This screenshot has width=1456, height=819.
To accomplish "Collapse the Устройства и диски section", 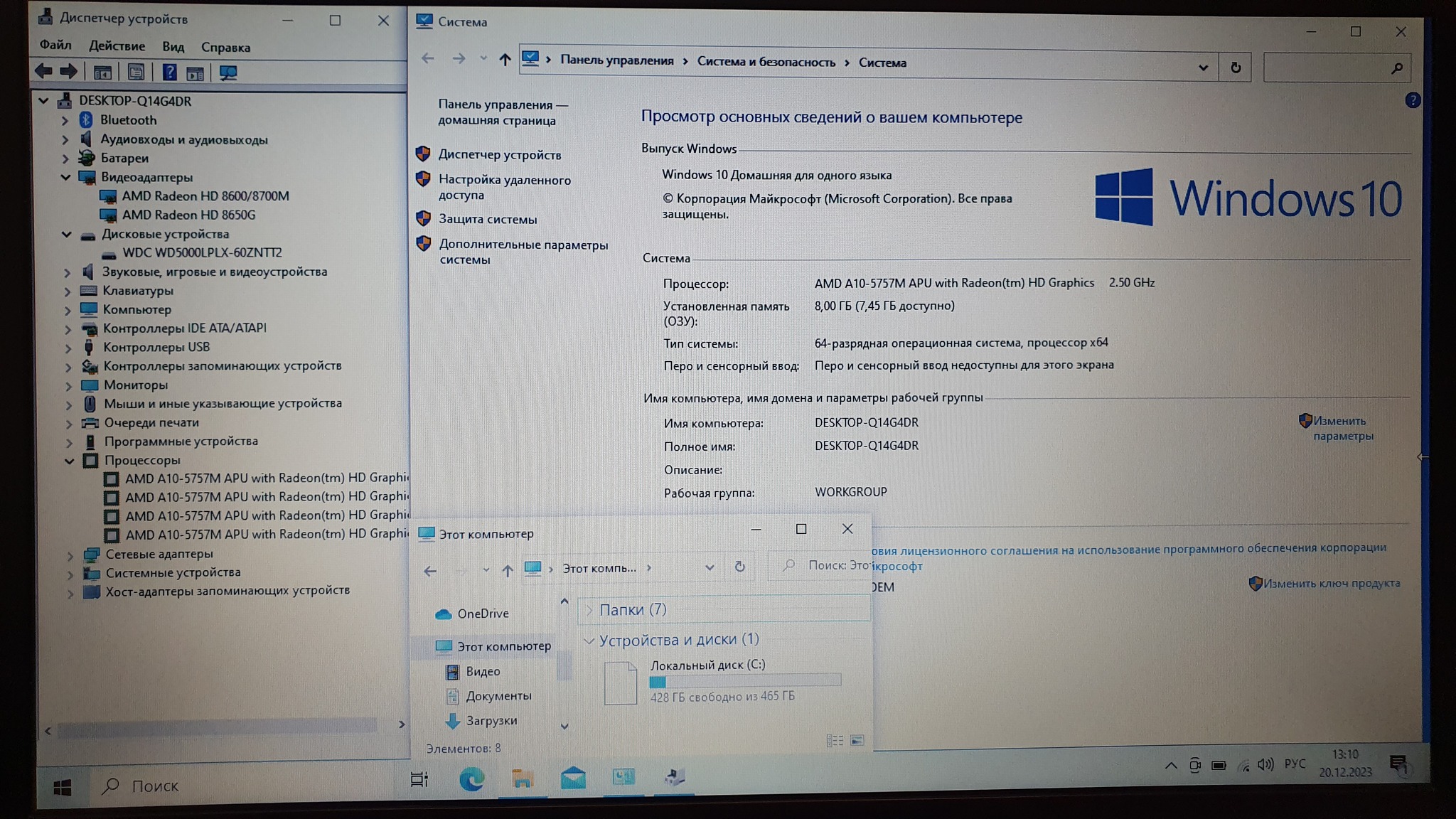I will pyautogui.click(x=589, y=641).
